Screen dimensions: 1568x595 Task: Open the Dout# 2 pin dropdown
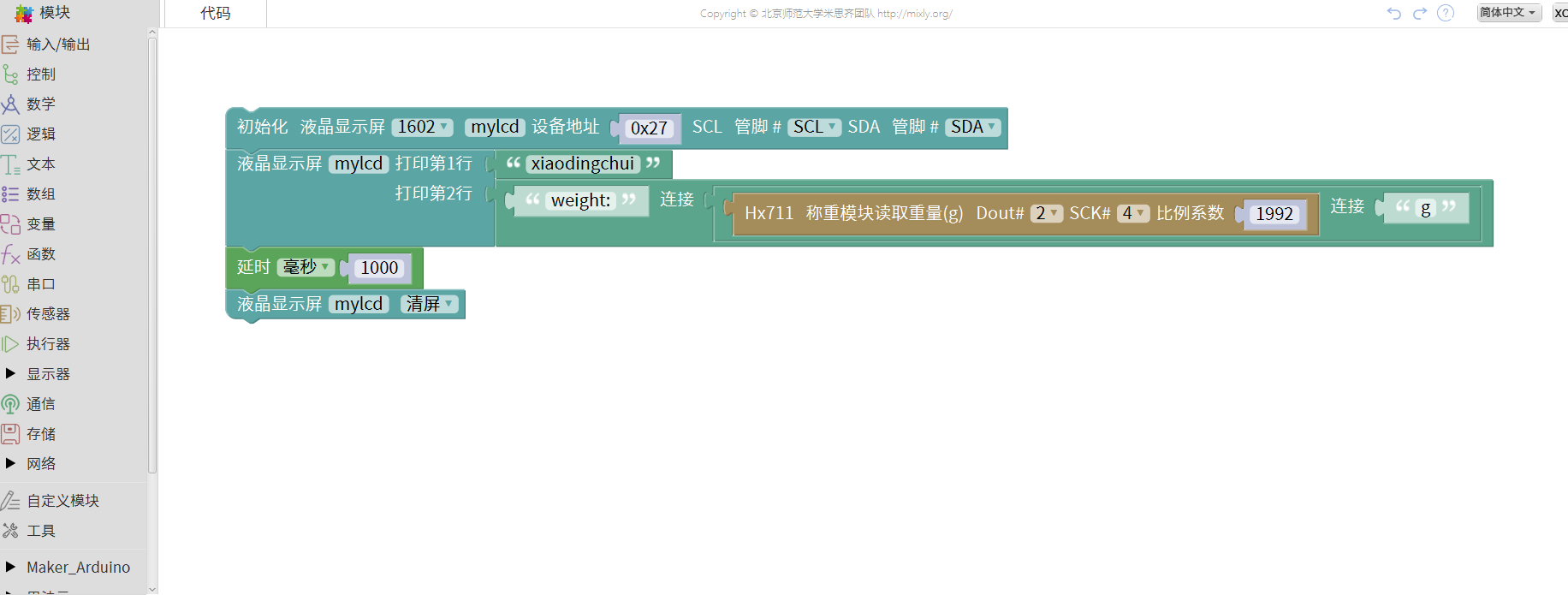click(x=1046, y=213)
